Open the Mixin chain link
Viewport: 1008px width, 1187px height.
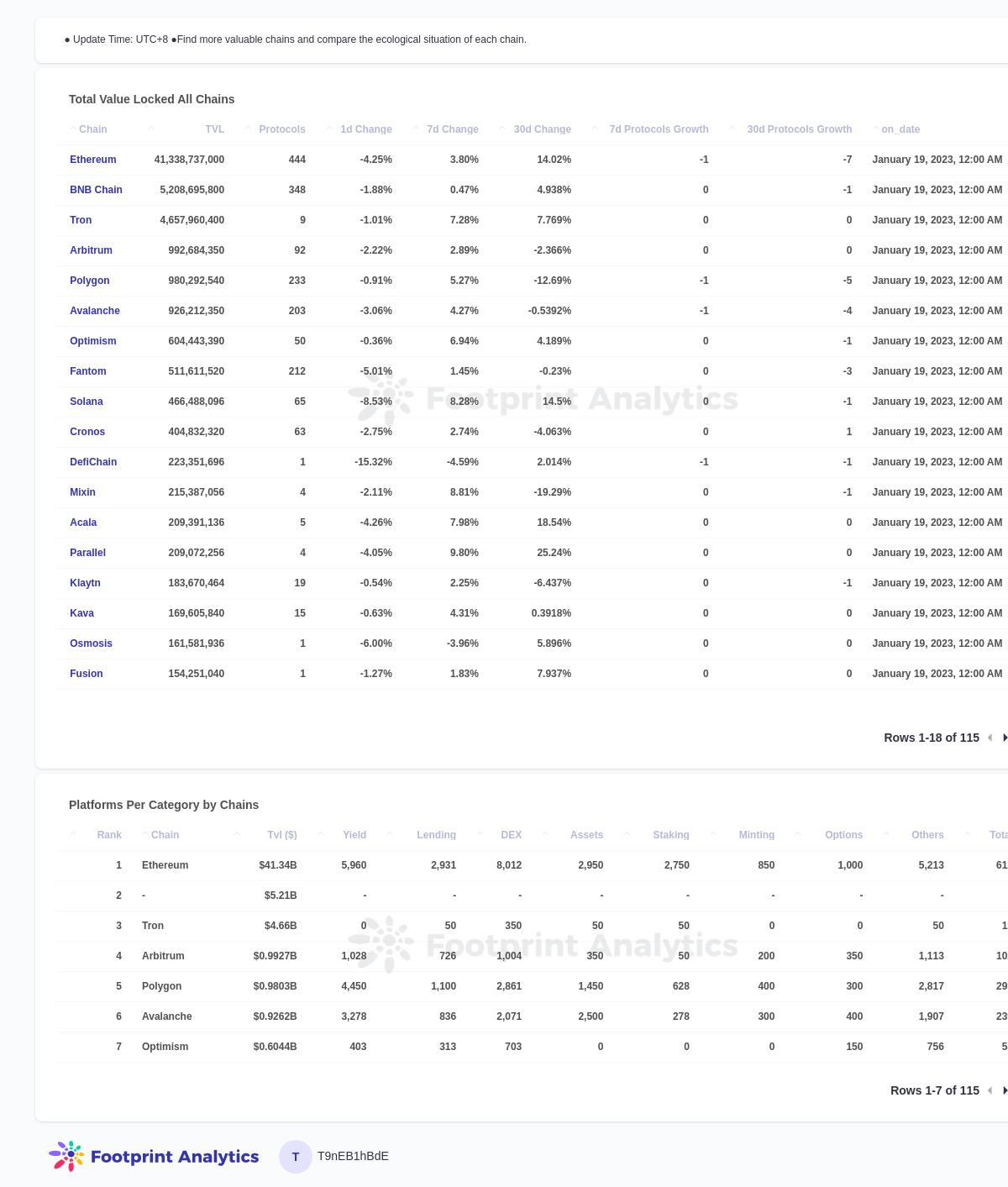(x=82, y=492)
